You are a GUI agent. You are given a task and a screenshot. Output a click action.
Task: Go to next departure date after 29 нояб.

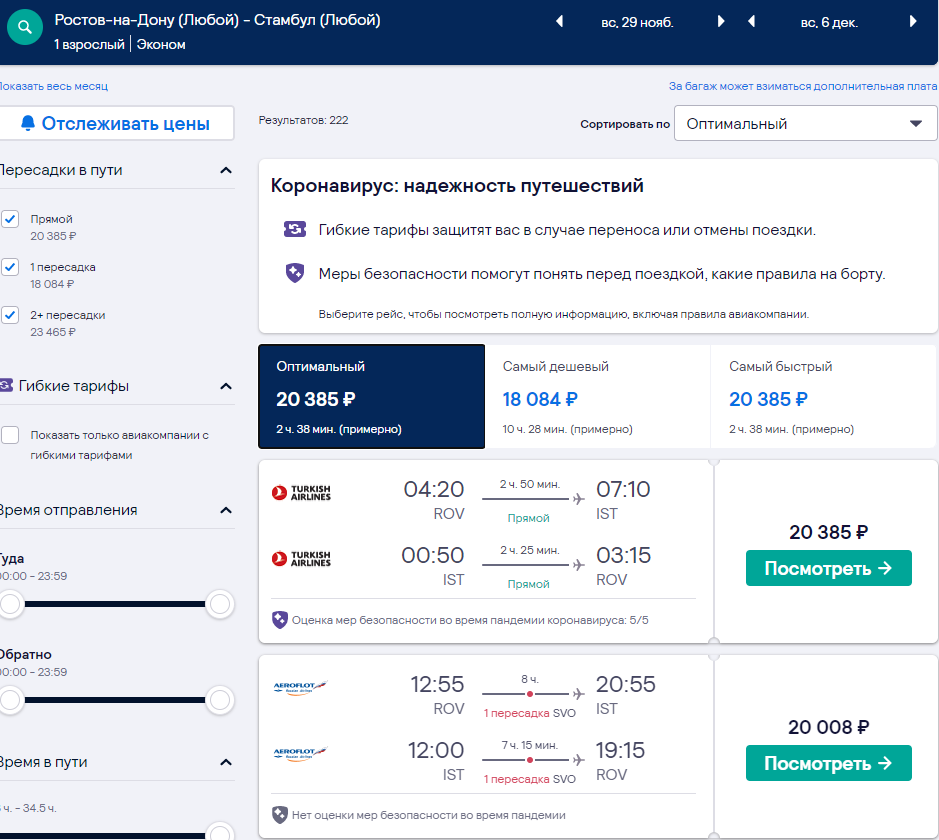click(x=721, y=22)
